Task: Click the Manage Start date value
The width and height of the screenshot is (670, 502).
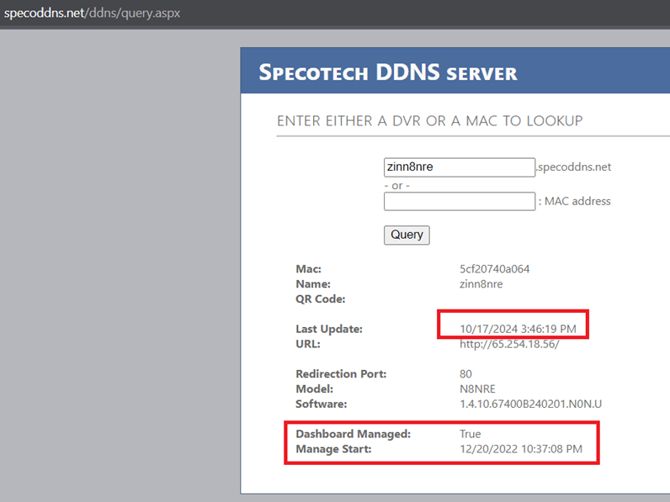Action: (x=521, y=449)
